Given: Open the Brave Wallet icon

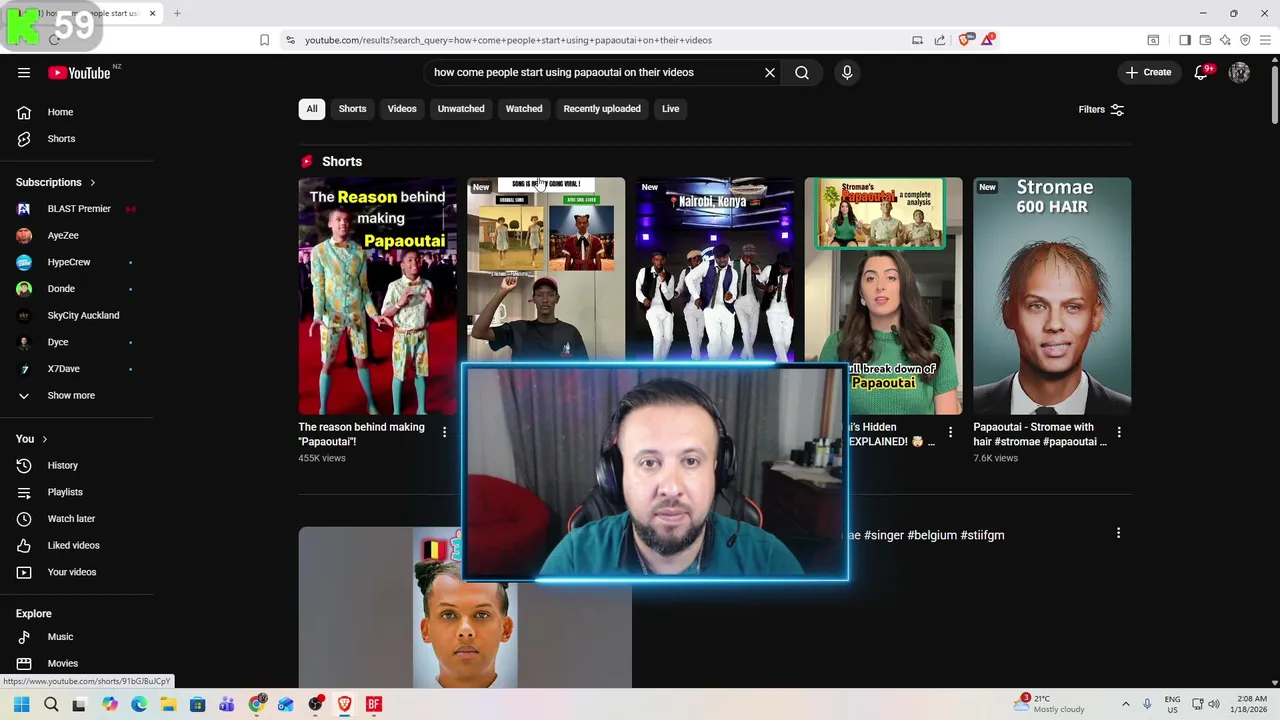Looking at the screenshot, I should pyautogui.click(x=1205, y=40).
